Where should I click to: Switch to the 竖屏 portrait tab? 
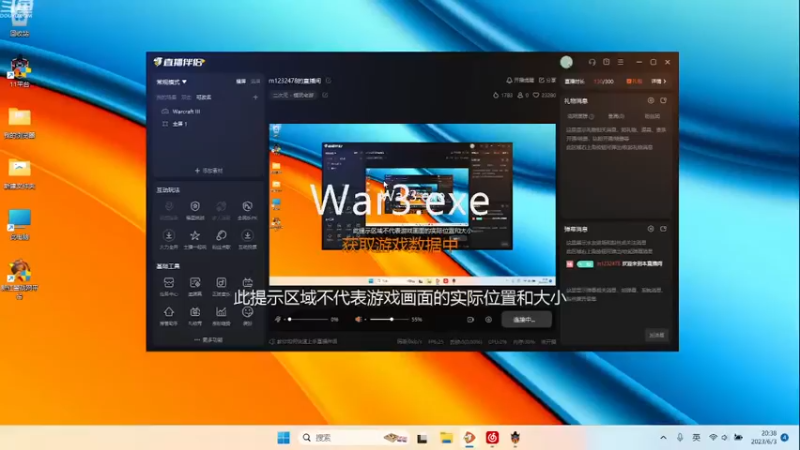[255, 82]
